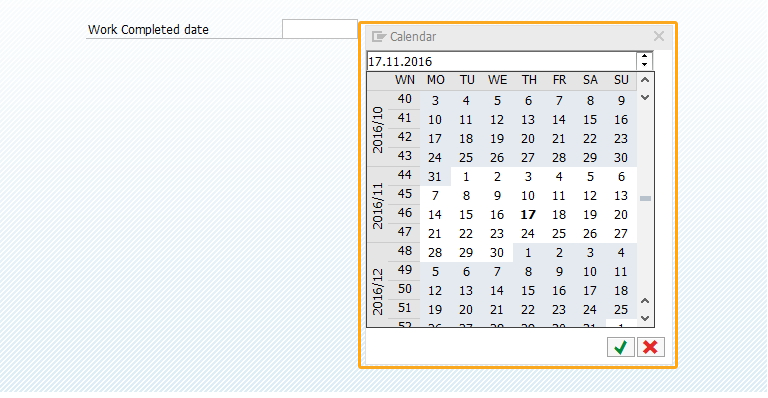Open the Calendar window menu icon
Image resolution: width=768 pixels, height=398 pixels.
point(379,37)
